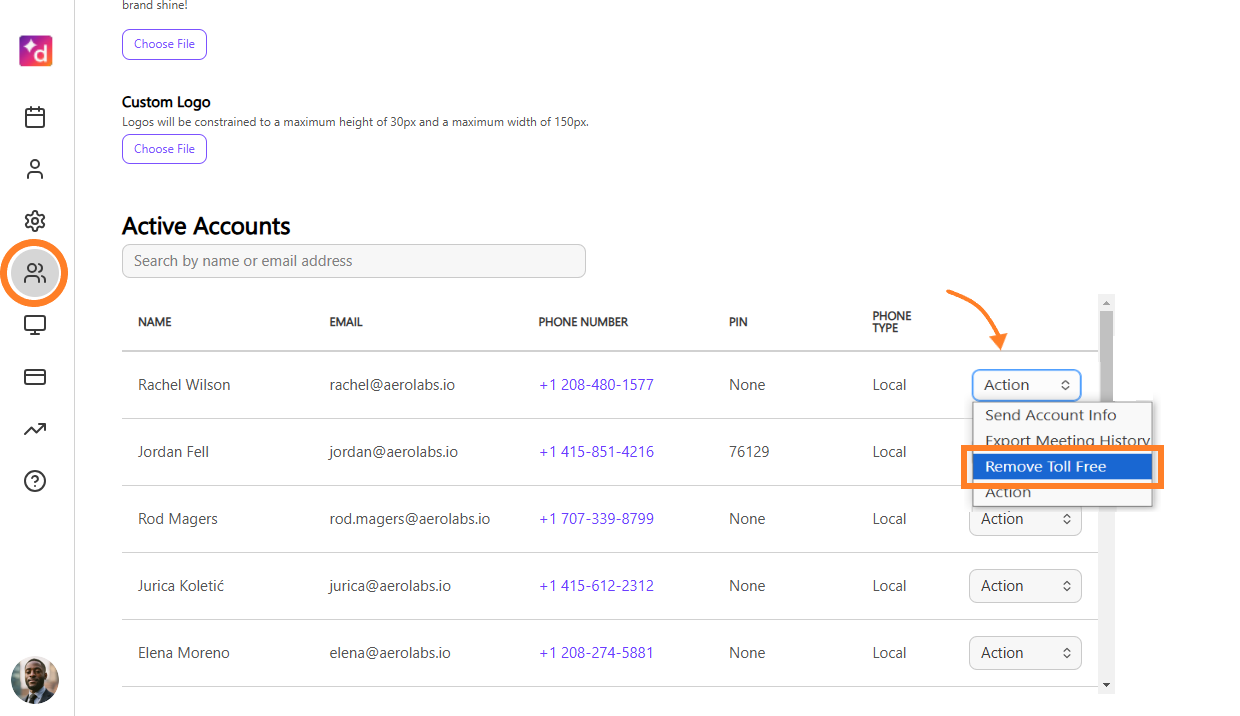Click email jurica@aerolabs.io
This screenshot has height=716, width=1240.
pos(390,586)
